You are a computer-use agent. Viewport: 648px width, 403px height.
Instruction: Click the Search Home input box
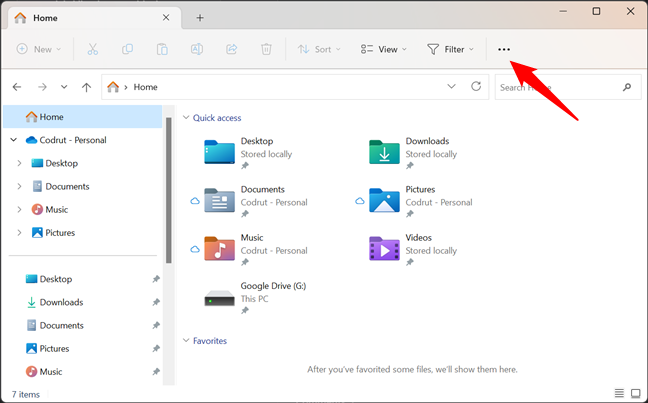click(x=558, y=88)
